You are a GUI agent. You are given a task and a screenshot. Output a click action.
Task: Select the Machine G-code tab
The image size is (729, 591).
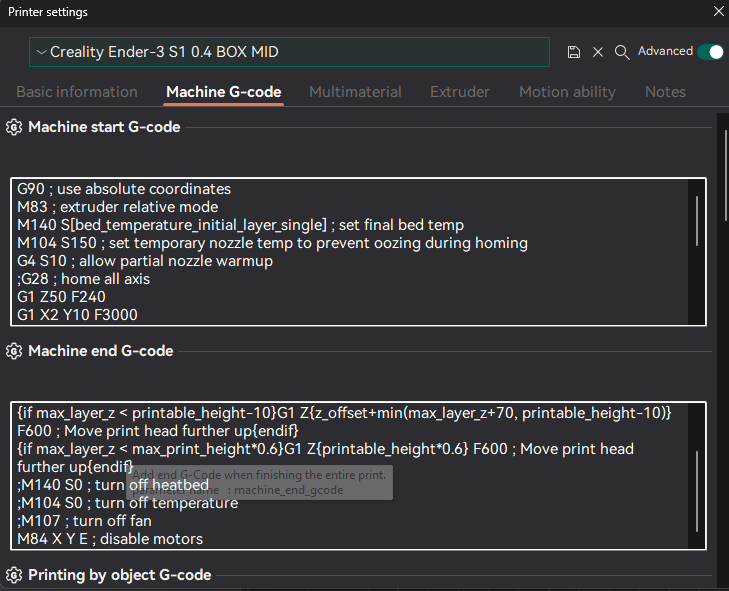tap(224, 92)
